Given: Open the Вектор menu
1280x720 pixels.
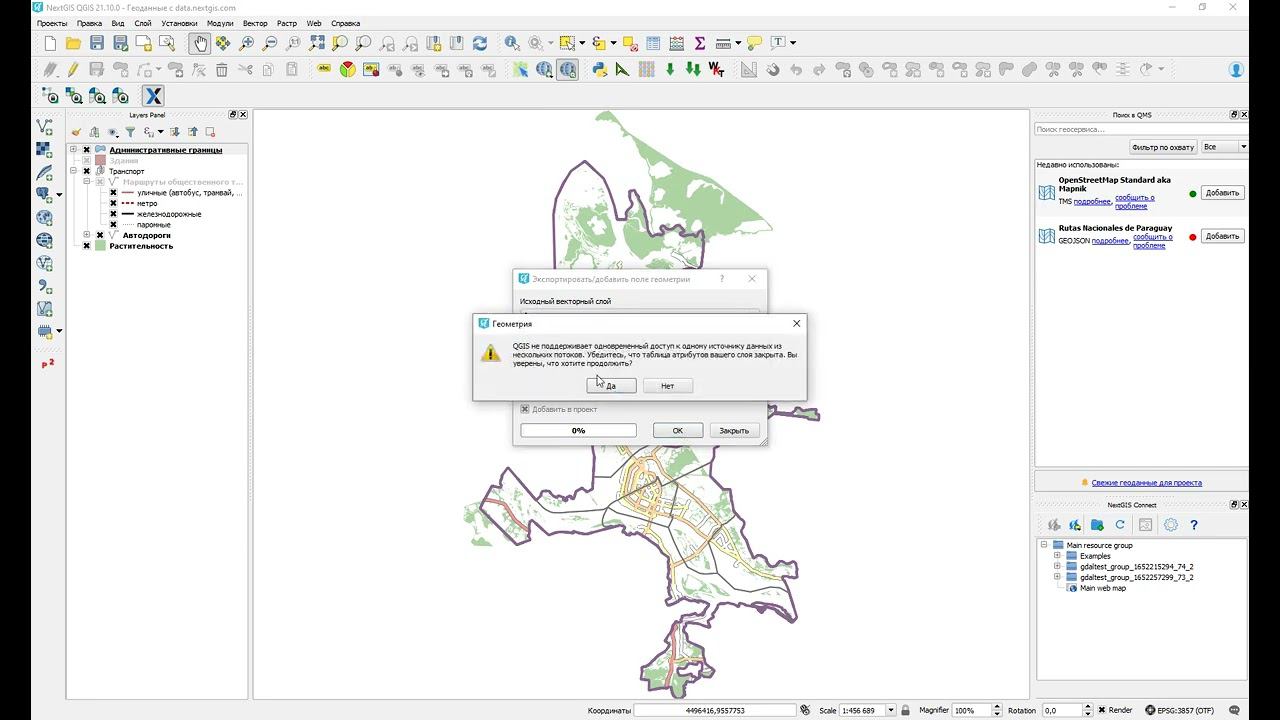Looking at the screenshot, I should tap(255, 22).
